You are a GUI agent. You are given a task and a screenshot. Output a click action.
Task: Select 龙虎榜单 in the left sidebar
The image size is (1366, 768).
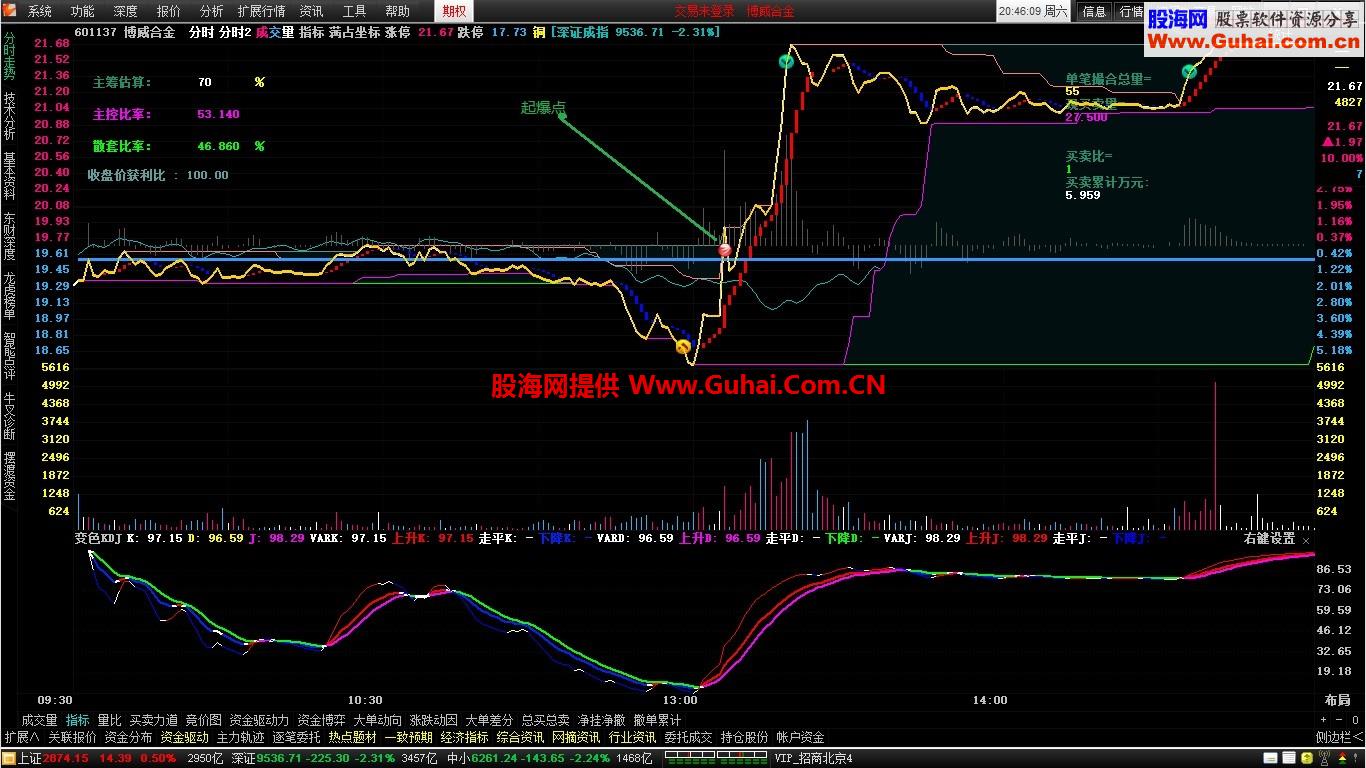pyautogui.click(x=9, y=296)
